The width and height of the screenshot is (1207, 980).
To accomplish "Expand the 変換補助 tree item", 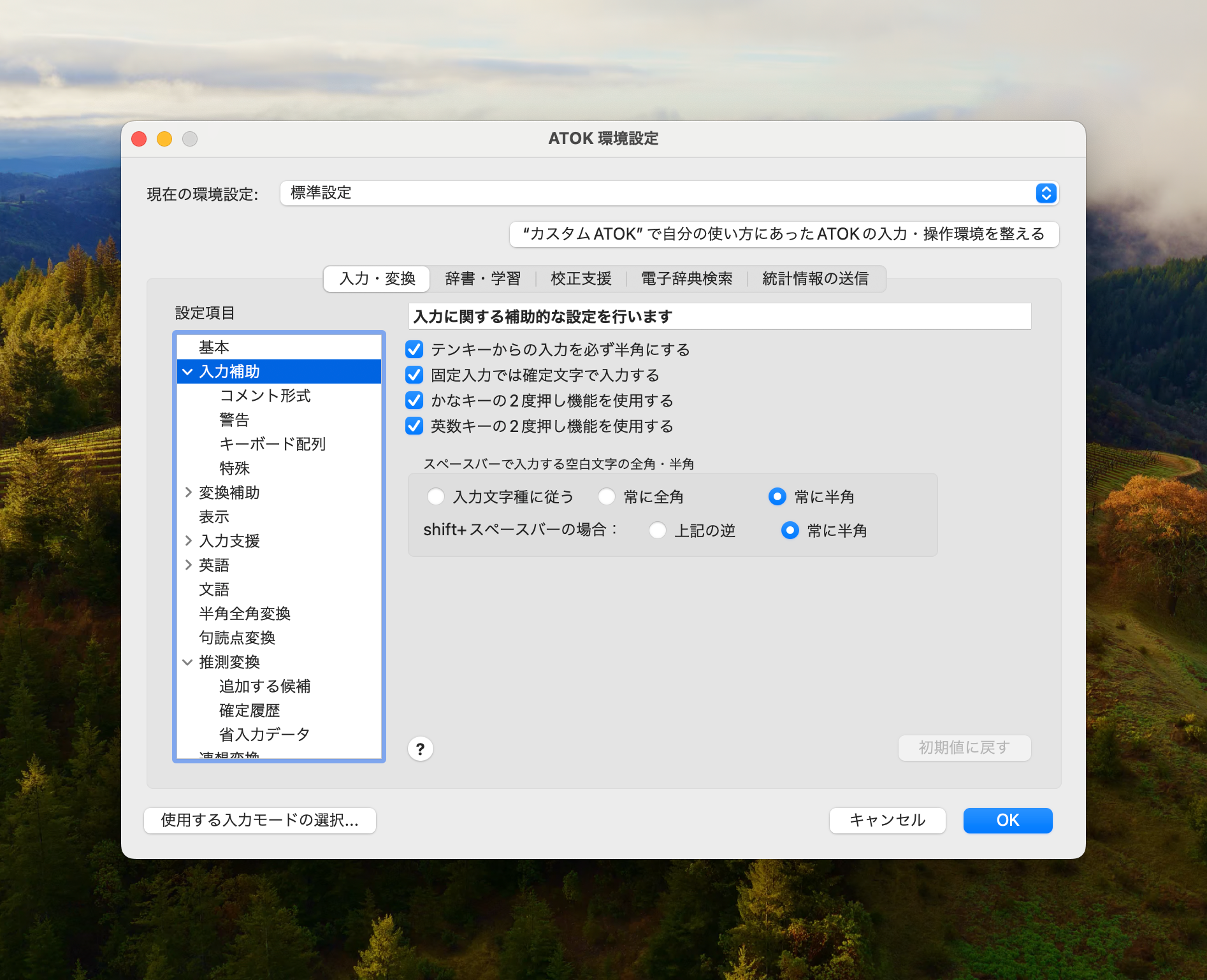I will click(188, 493).
